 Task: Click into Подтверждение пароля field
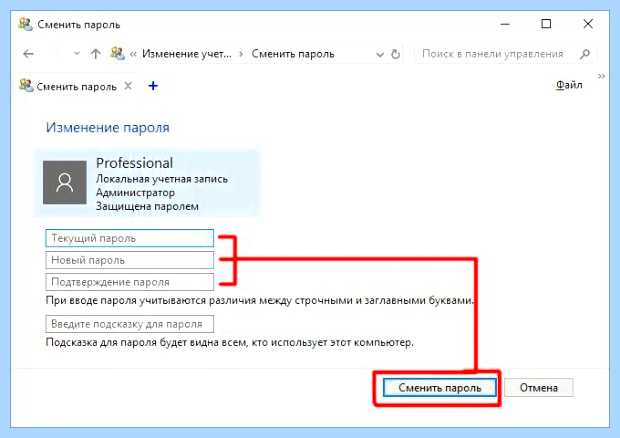130,282
